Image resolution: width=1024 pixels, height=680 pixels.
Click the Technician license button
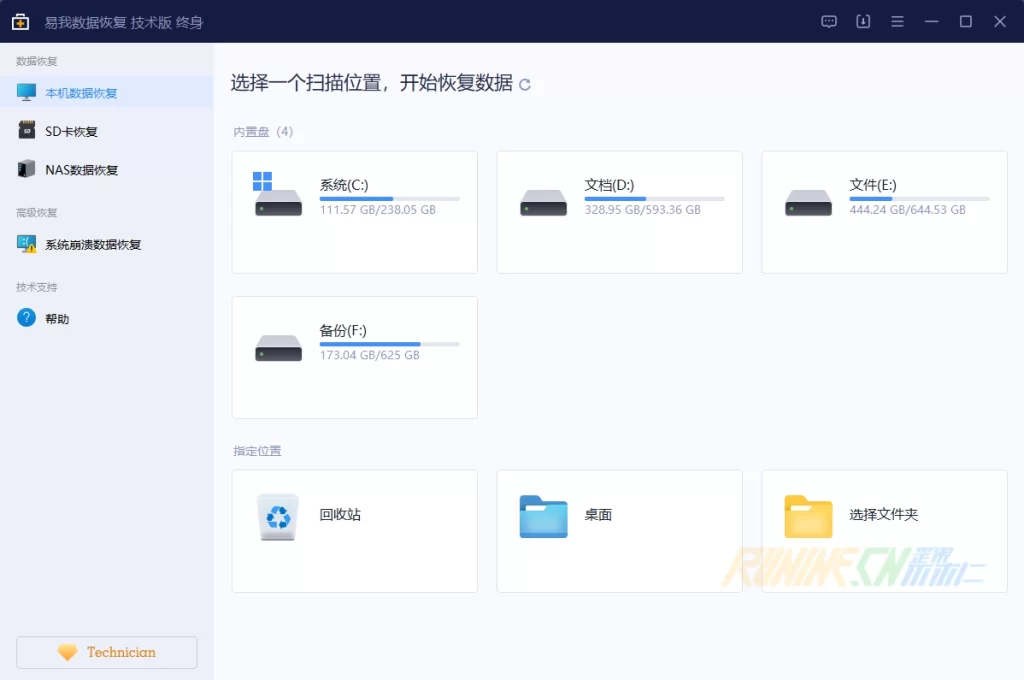click(107, 652)
